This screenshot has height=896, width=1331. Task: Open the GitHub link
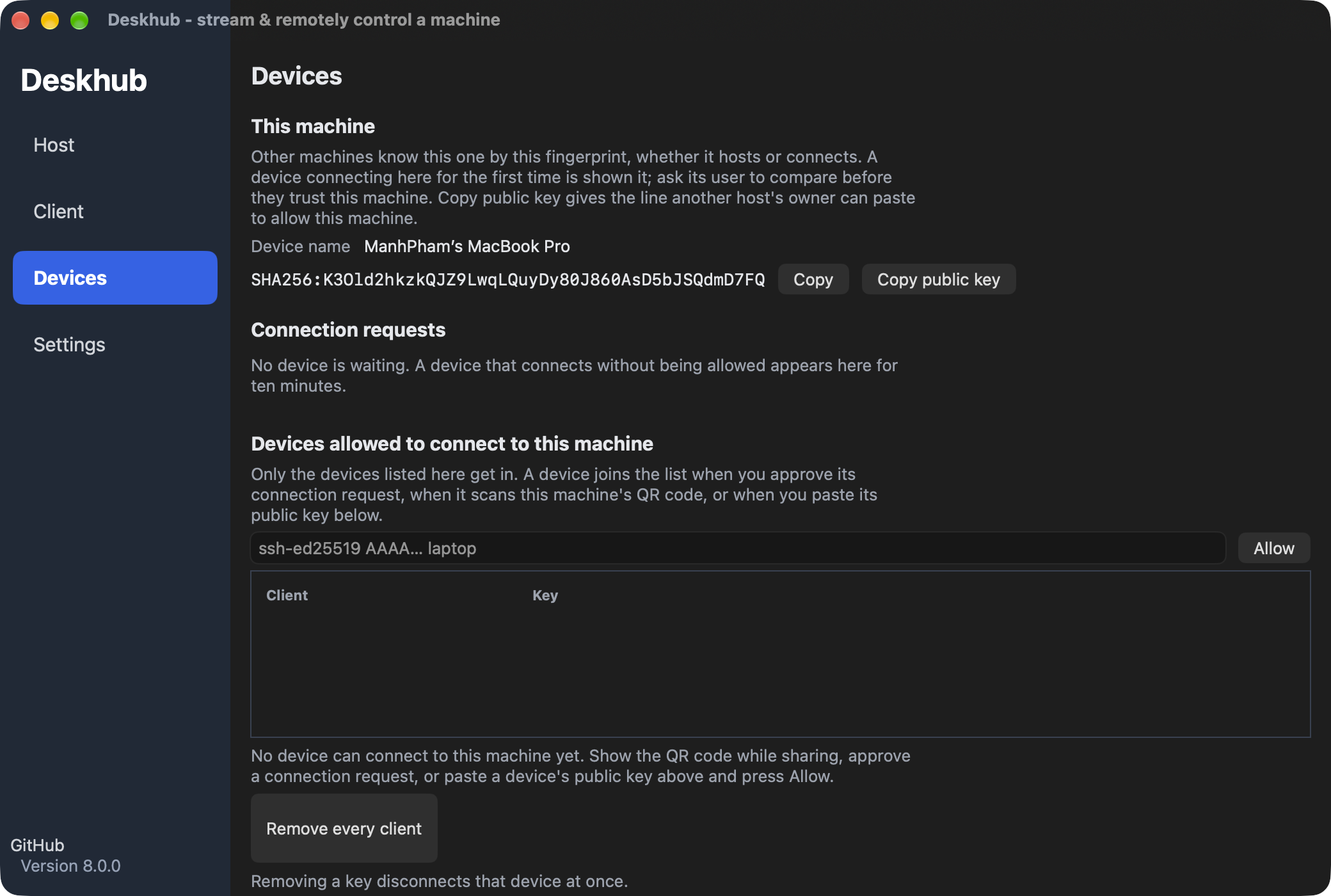(x=37, y=845)
